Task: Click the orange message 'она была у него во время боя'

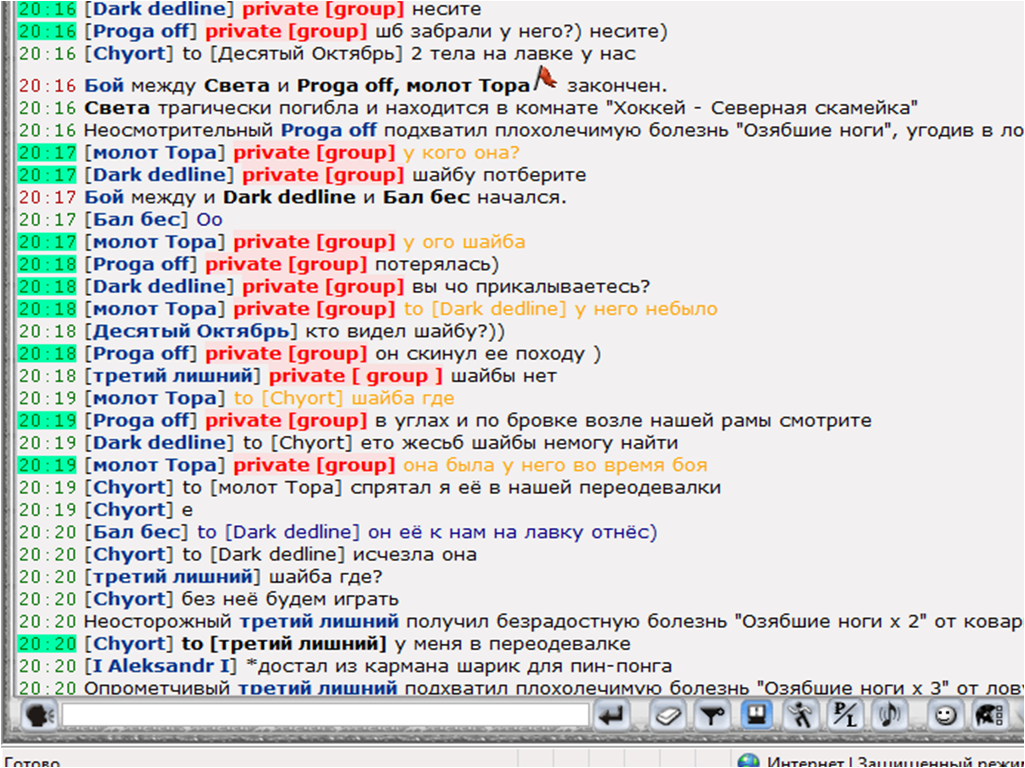Action: click(556, 465)
